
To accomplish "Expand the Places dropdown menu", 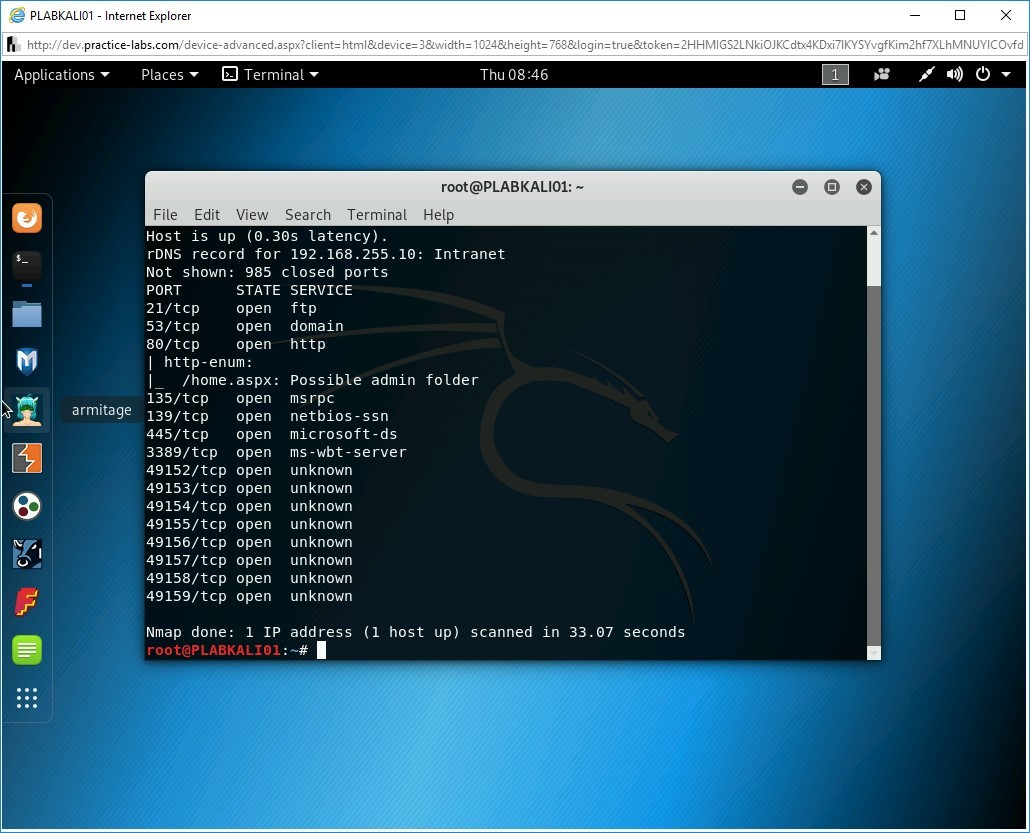I will click(x=169, y=75).
